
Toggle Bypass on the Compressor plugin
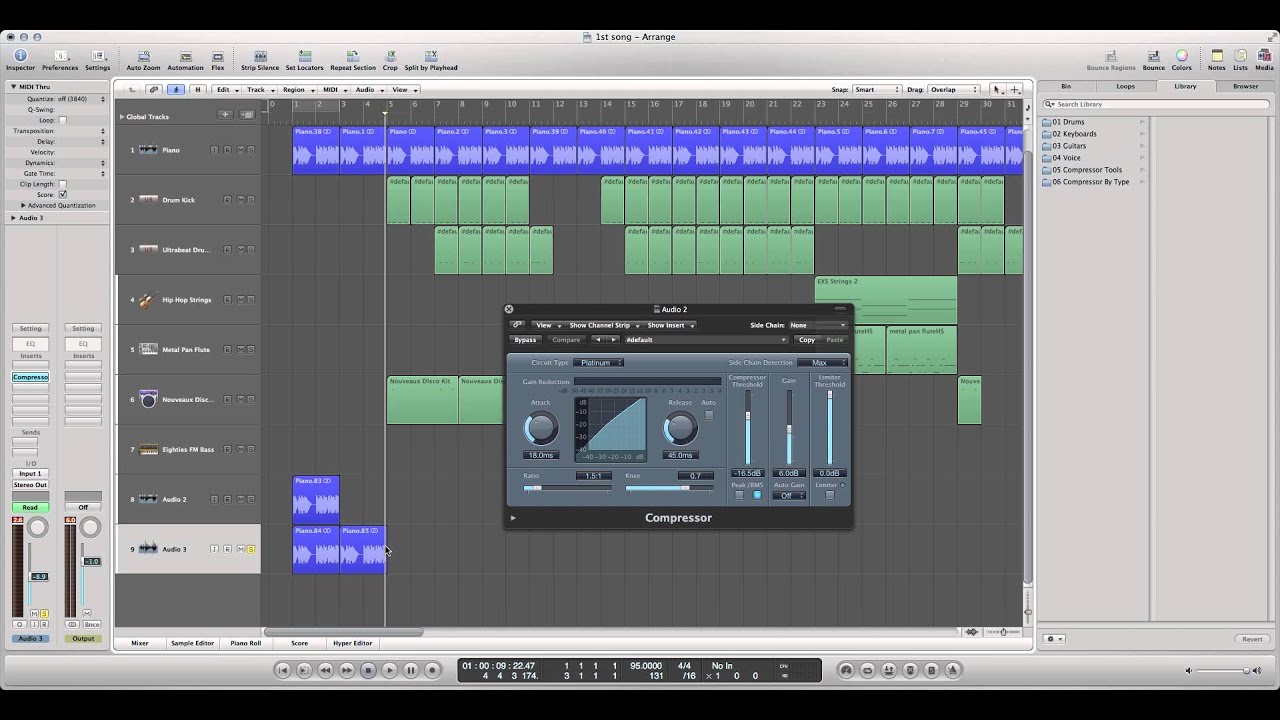525,340
